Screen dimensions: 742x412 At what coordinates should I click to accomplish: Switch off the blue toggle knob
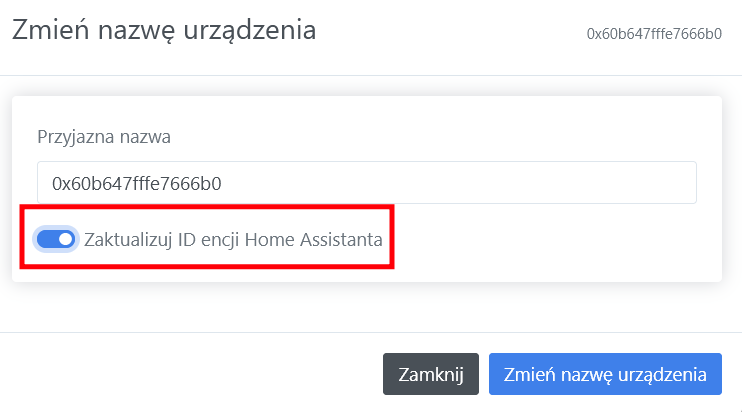pyautogui.click(x=64, y=239)
